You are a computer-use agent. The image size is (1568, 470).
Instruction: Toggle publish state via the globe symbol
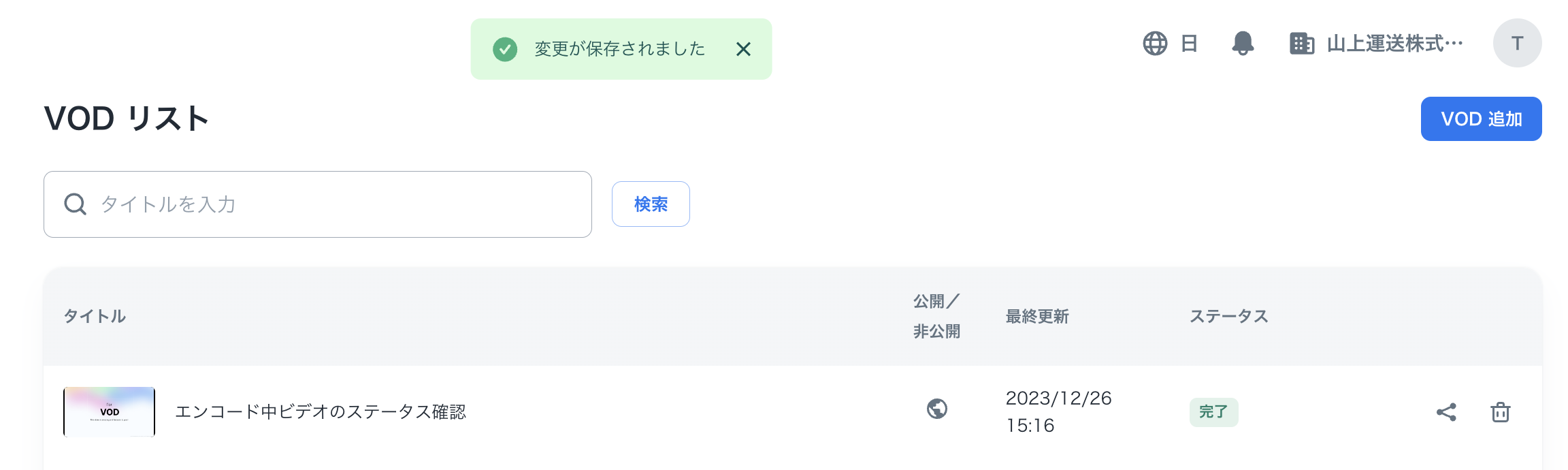point(938,409)
